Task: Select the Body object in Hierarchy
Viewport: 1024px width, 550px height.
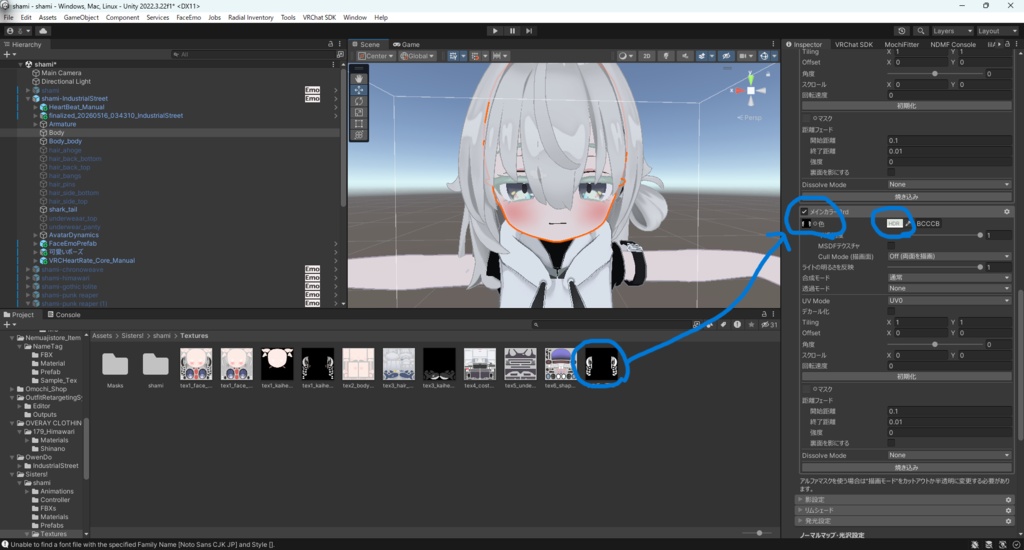Action: click(x=56, y=133)
